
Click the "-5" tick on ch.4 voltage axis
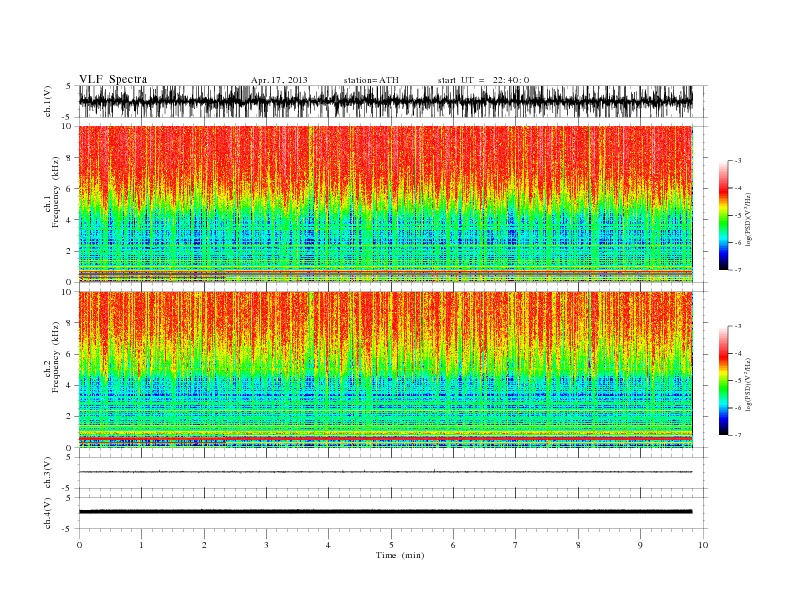(x=68, y=529)
